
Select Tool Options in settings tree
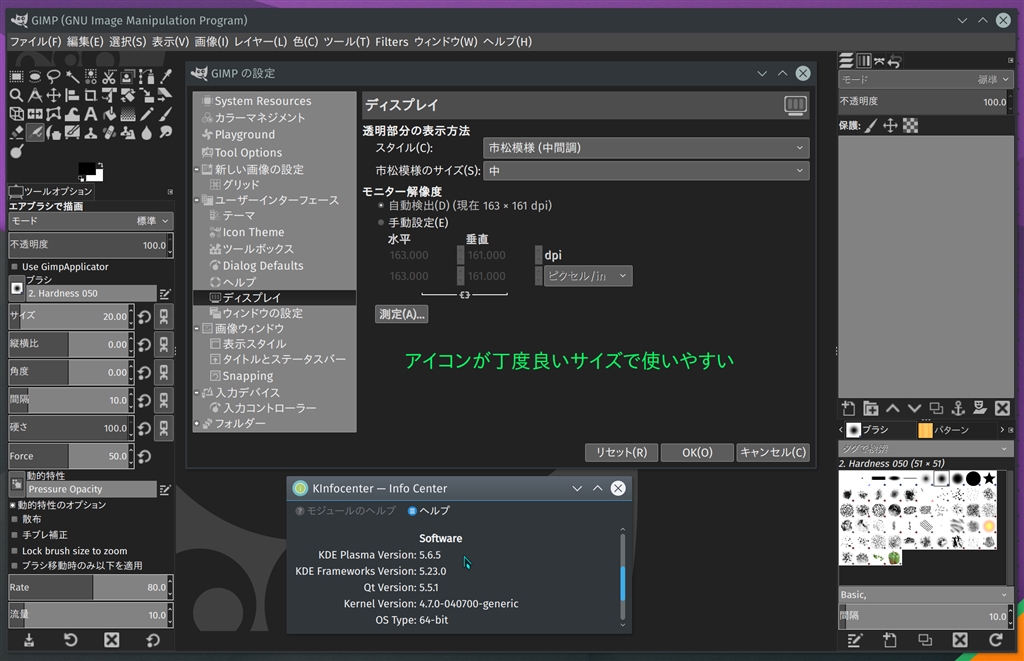pyautogui.click(x=248, y=152)
